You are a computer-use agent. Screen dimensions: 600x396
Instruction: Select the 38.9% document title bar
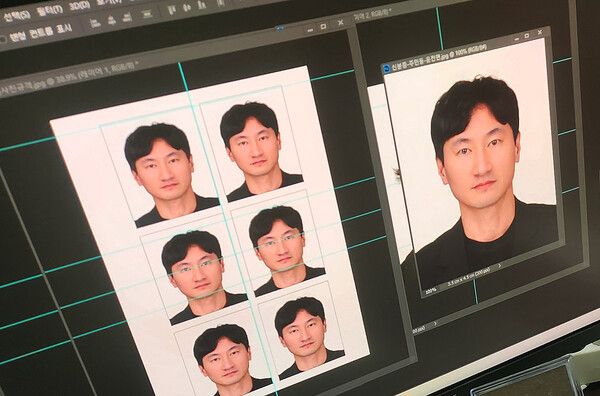coord(69,78)
